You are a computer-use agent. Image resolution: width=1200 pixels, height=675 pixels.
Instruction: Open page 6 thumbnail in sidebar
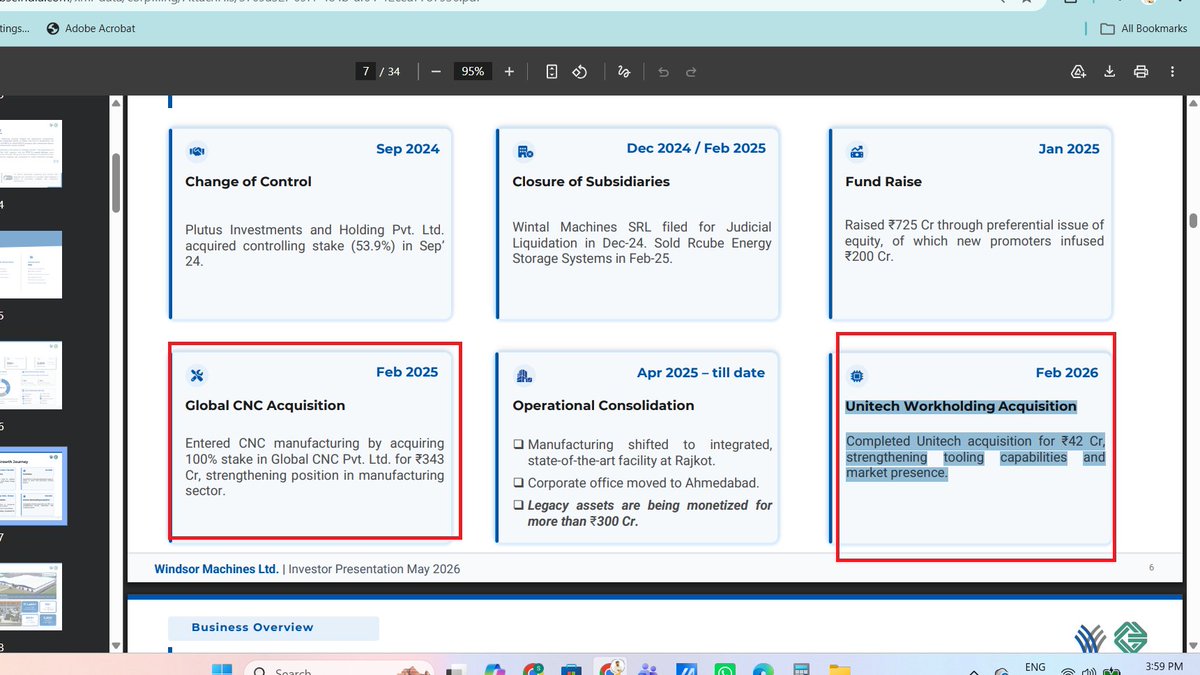[31, 375]
